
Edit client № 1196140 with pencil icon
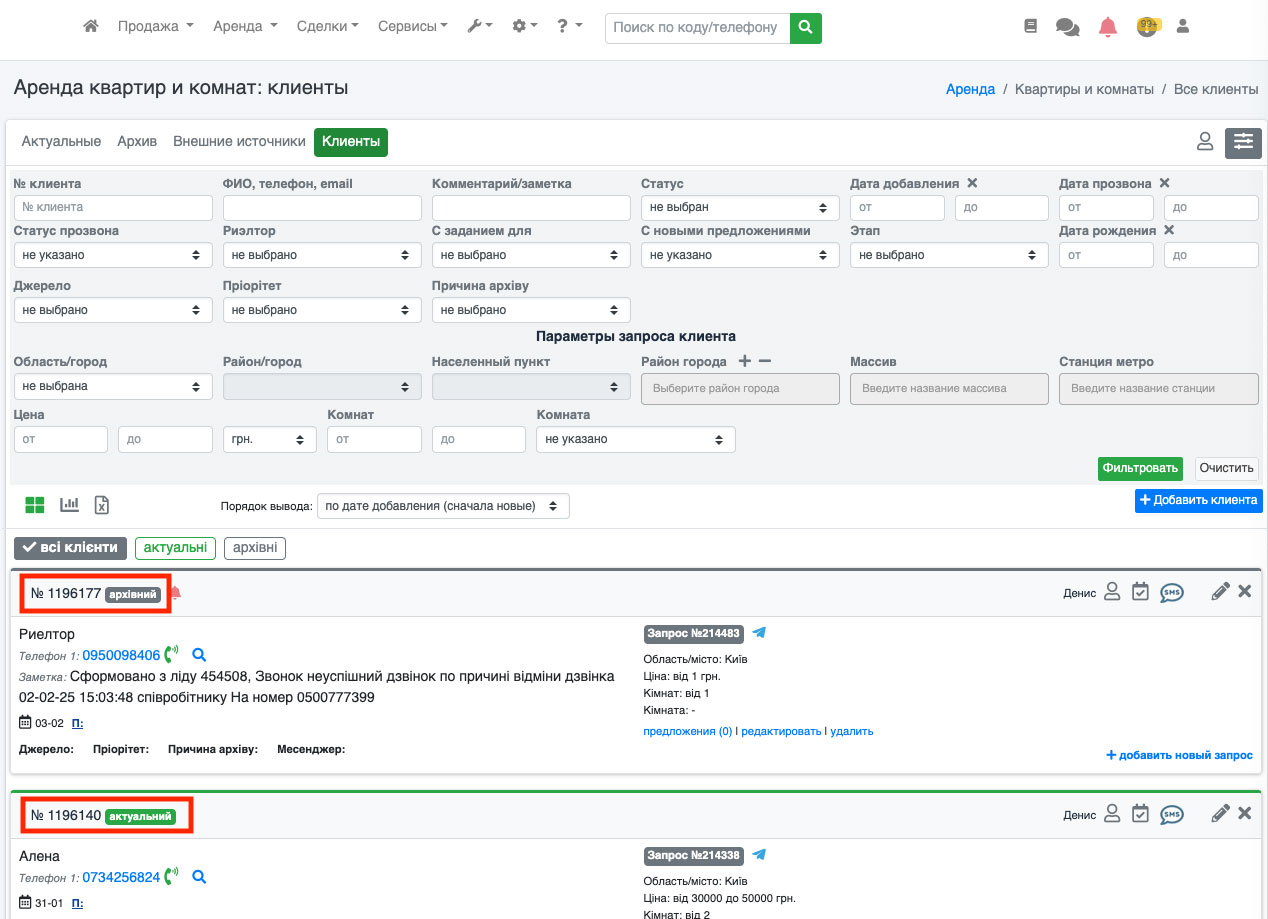point(1219,814)
